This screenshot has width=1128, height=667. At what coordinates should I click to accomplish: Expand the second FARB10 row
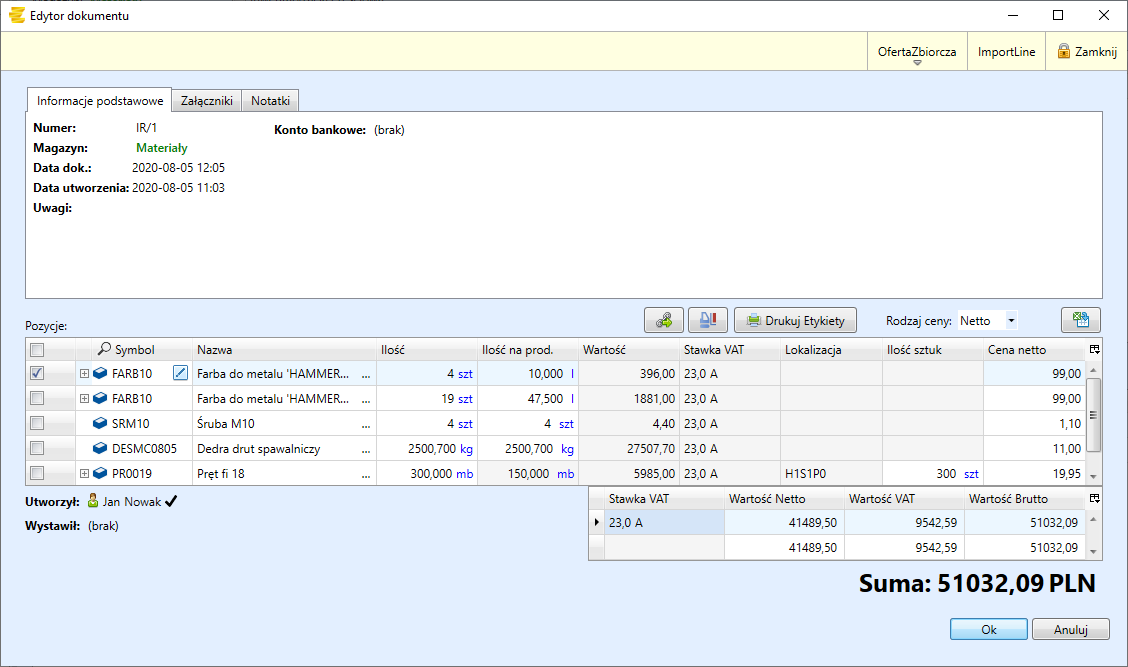(84, 399)
